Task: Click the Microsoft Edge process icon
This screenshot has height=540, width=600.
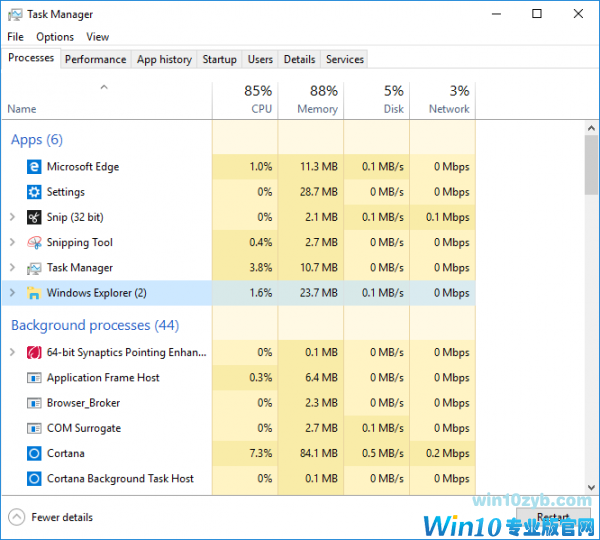Action: point(34,167)
